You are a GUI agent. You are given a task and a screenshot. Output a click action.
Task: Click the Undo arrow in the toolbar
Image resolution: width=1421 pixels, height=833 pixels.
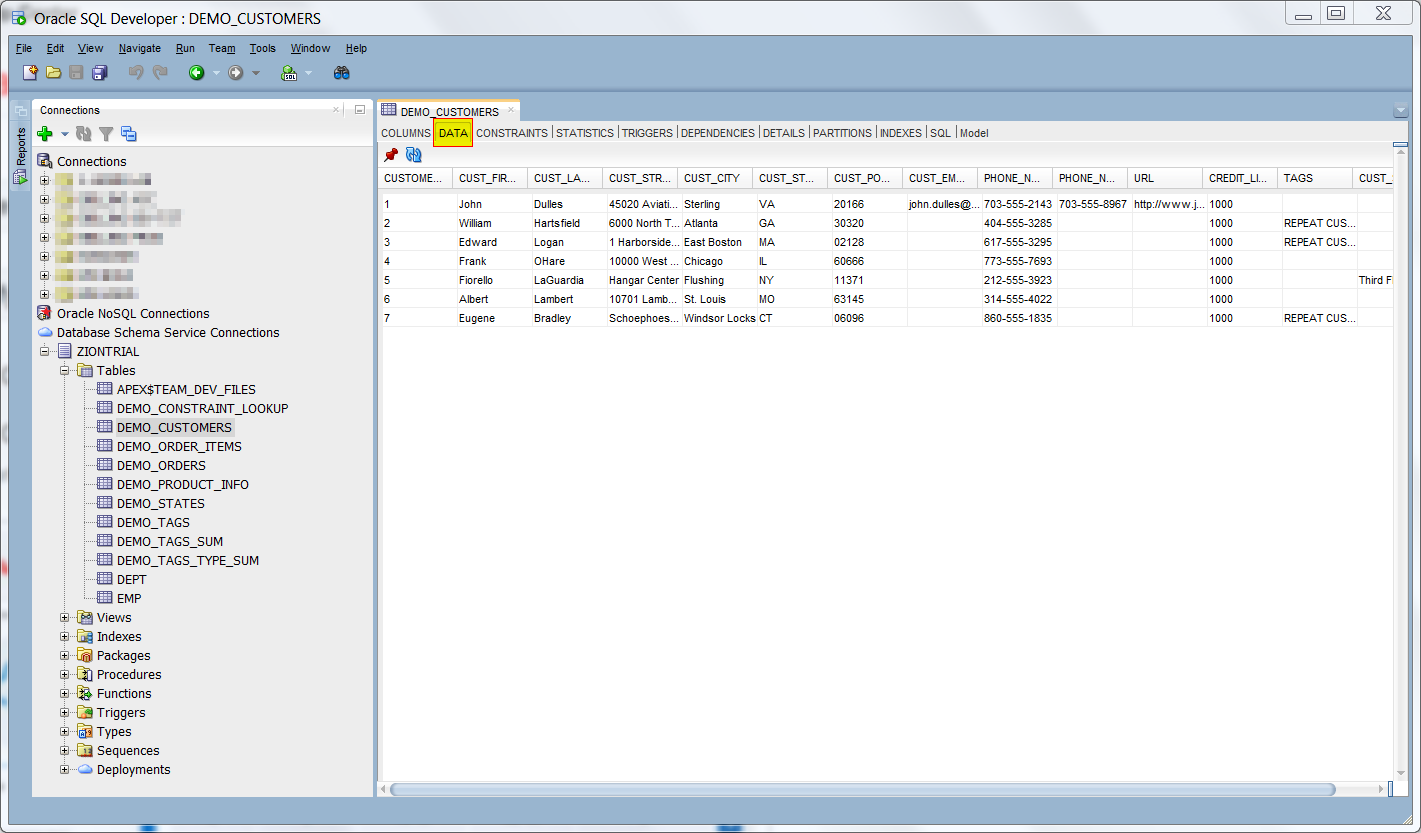(136, 73)
